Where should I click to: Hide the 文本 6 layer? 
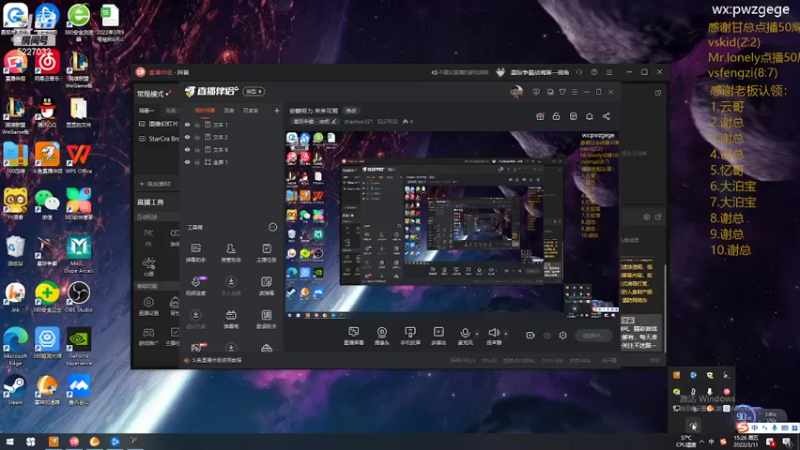click(x=187, y=149)
